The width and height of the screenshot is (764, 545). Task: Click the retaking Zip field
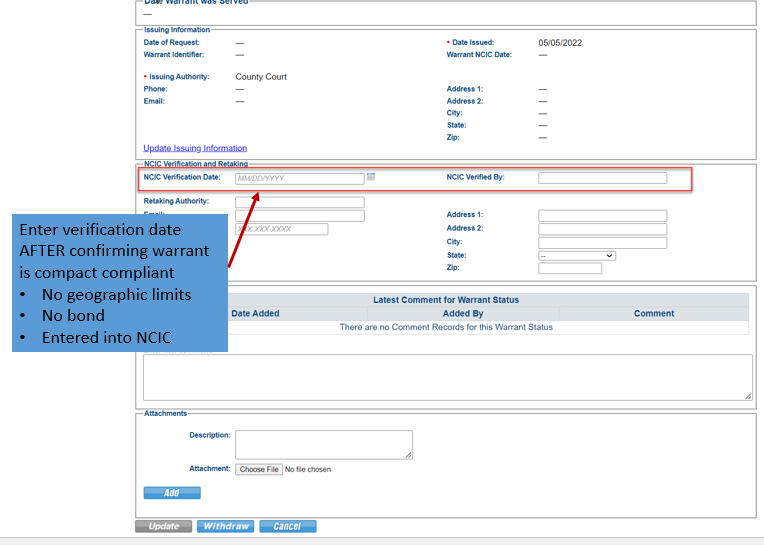click(x=570, y=268)
